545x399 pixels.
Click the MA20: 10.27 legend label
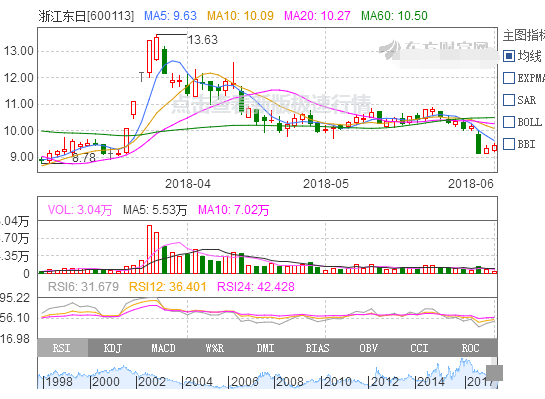tap(317, 16)
